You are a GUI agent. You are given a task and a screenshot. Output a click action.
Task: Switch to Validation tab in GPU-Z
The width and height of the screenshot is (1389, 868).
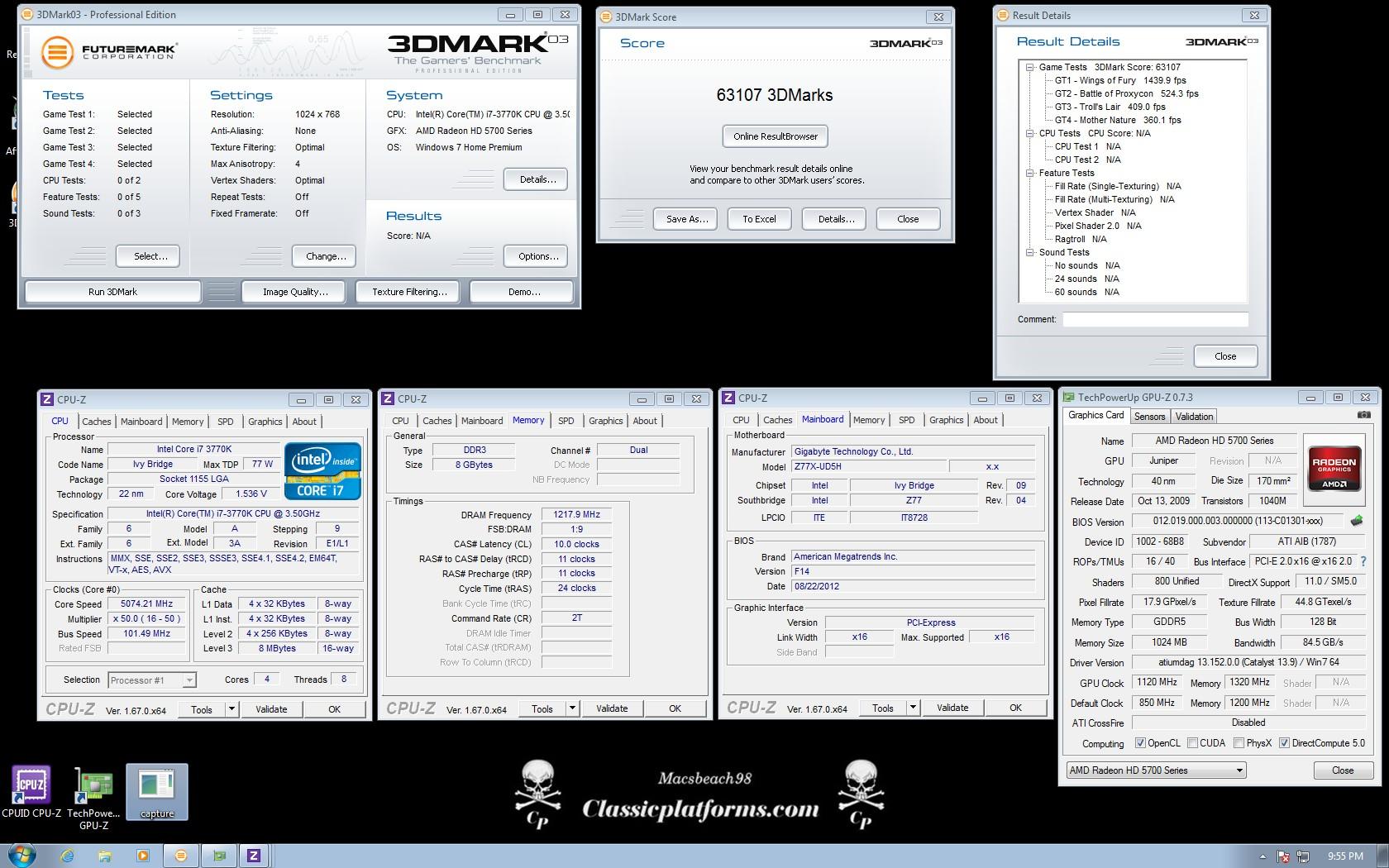1195,417
